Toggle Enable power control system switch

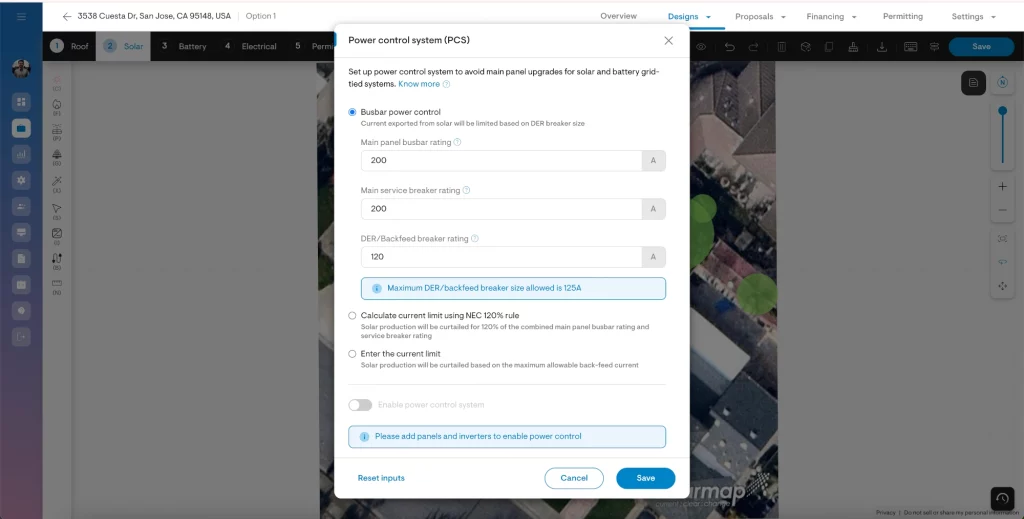click(x=360, y=405)
